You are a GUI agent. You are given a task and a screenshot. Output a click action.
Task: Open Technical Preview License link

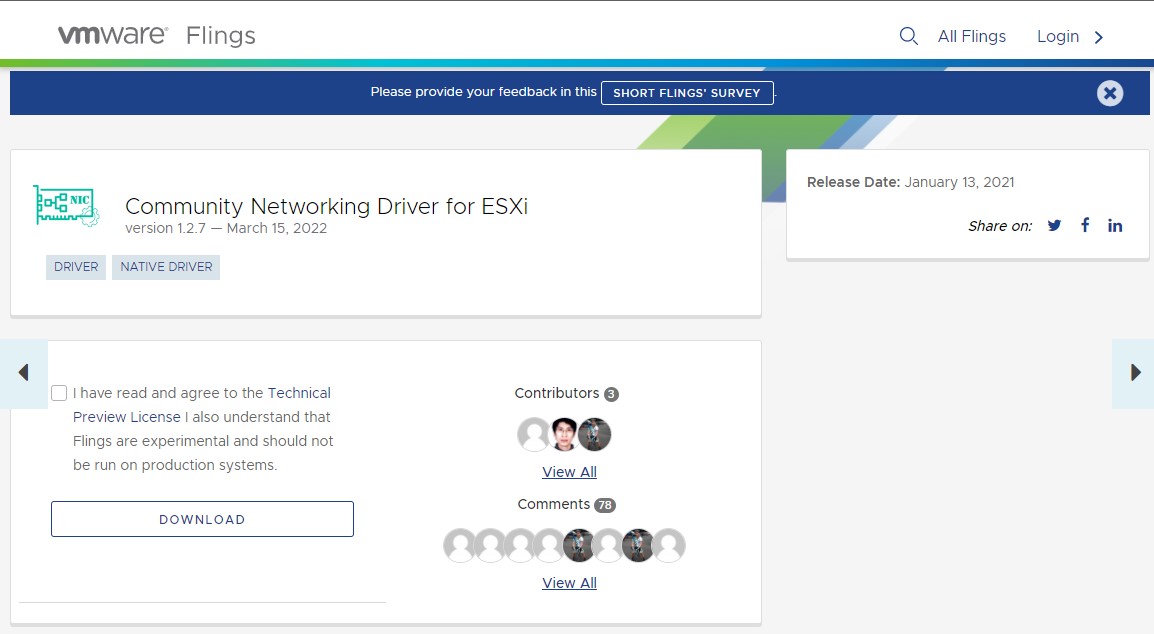[x=202, y=405]
